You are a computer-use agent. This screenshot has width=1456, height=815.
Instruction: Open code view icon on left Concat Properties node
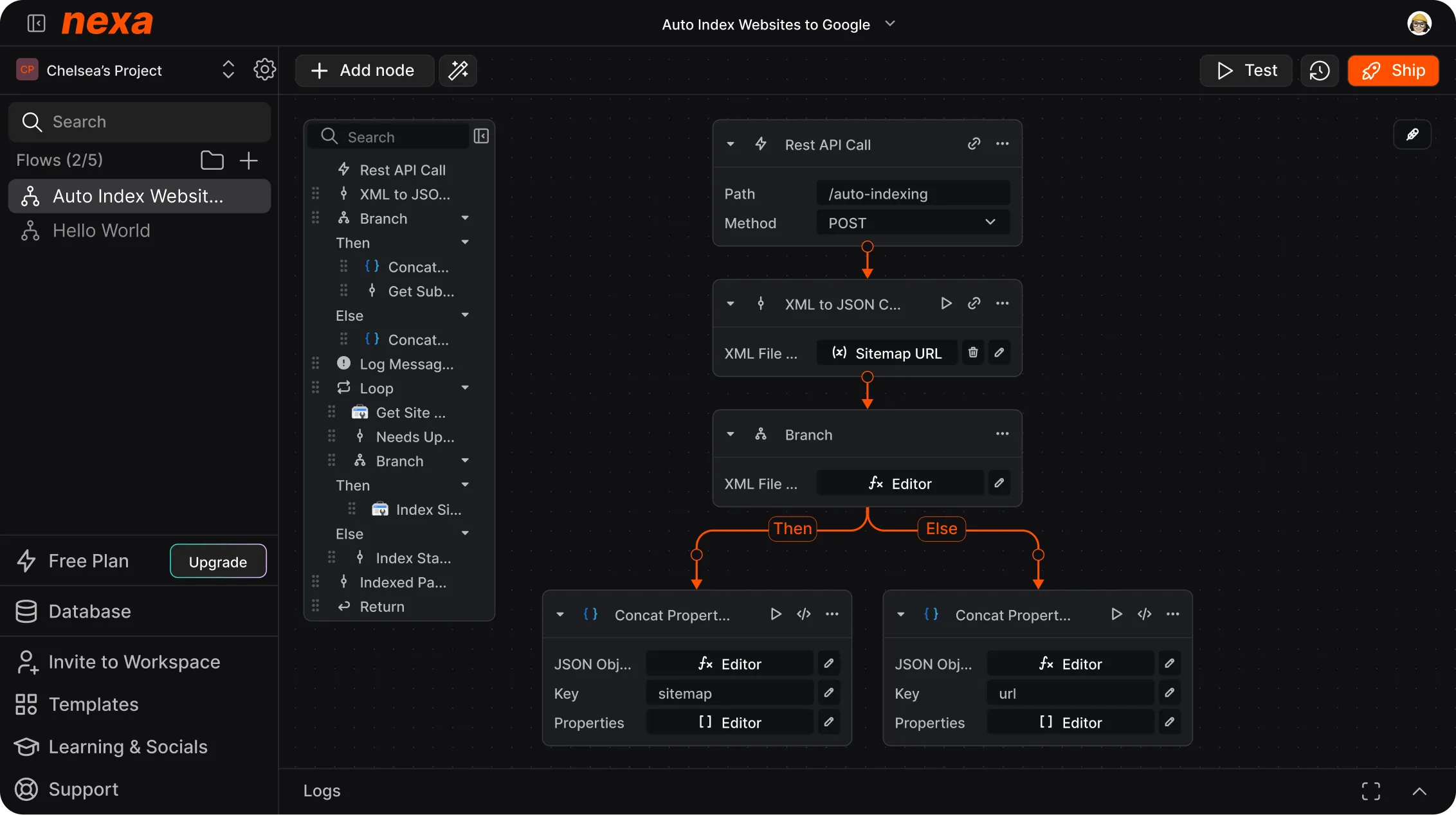(803, 614)
